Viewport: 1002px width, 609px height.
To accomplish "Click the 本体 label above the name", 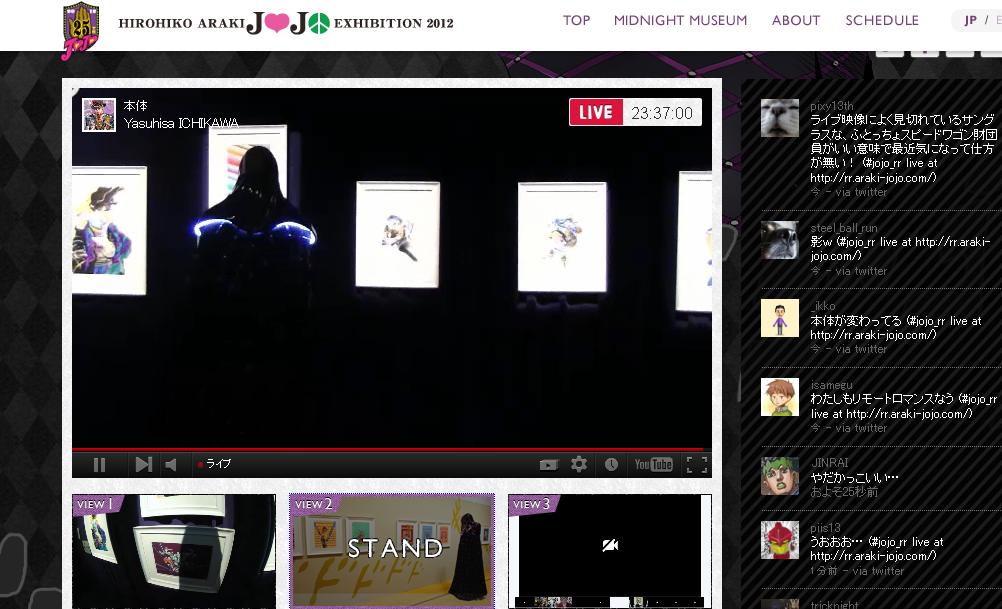I will 135,105.
